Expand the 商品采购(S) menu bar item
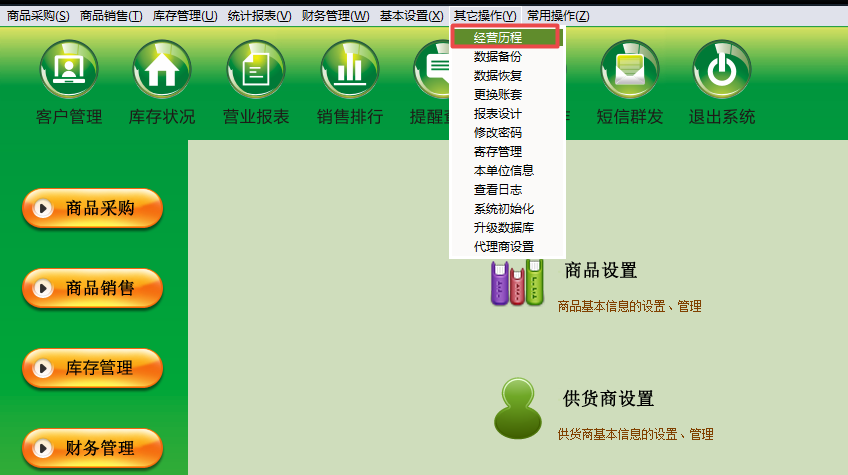The image size is (848, 475). 38,16
